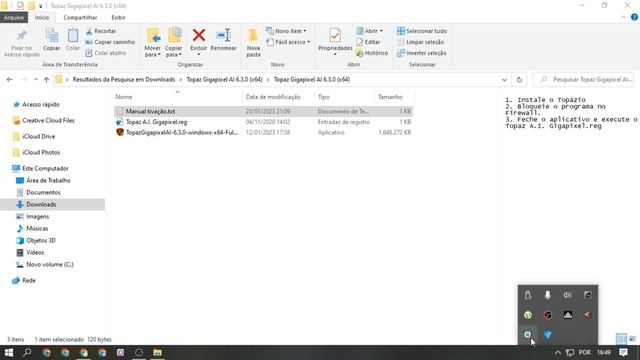640x360 pixels.
Task: Switch to the Compartilhar tab
Action: click(80, 18)
